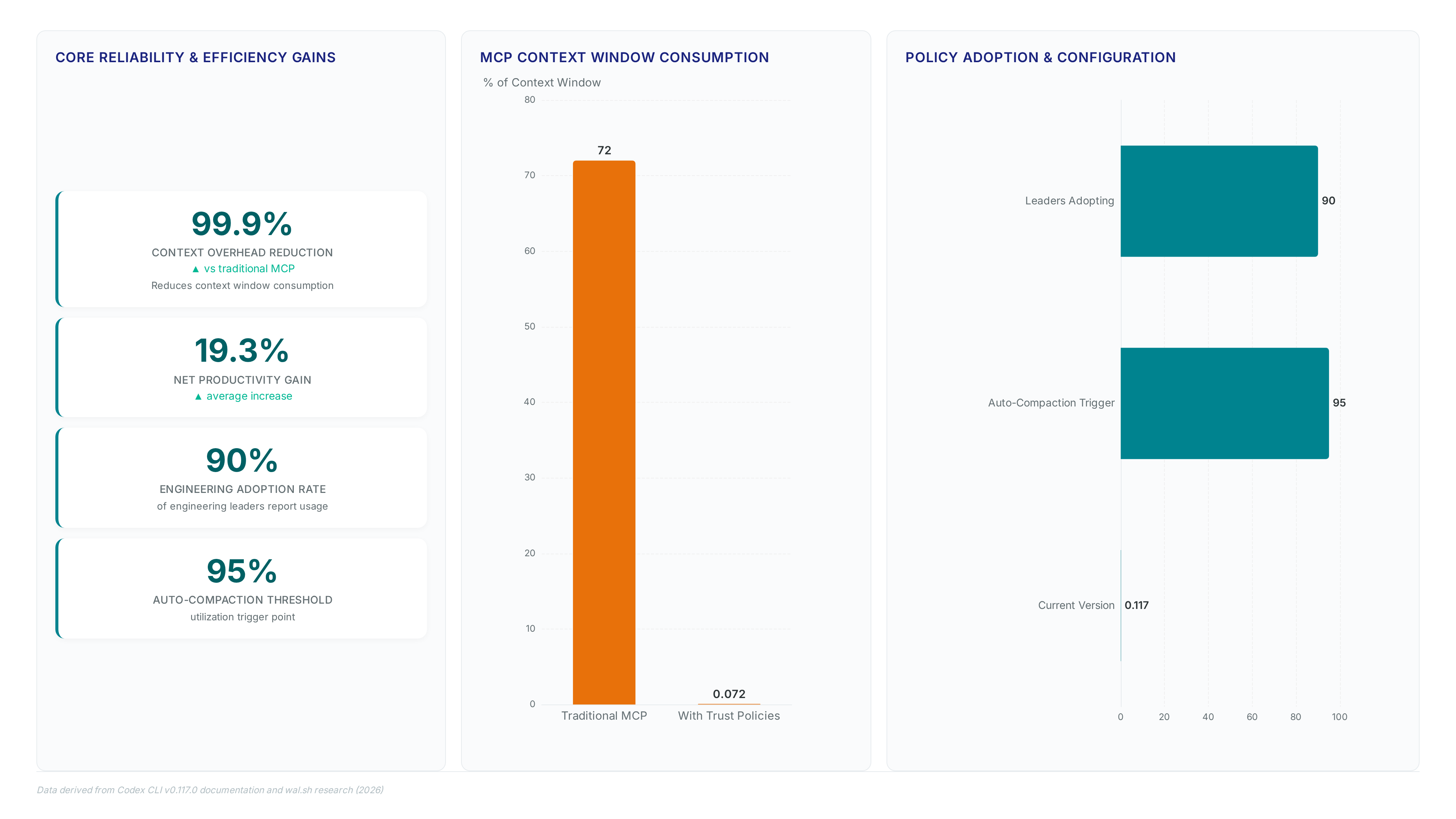Click the 95% auto-compaction value
The height and width of the screenshot is (819, 1456).
[242, 571]
